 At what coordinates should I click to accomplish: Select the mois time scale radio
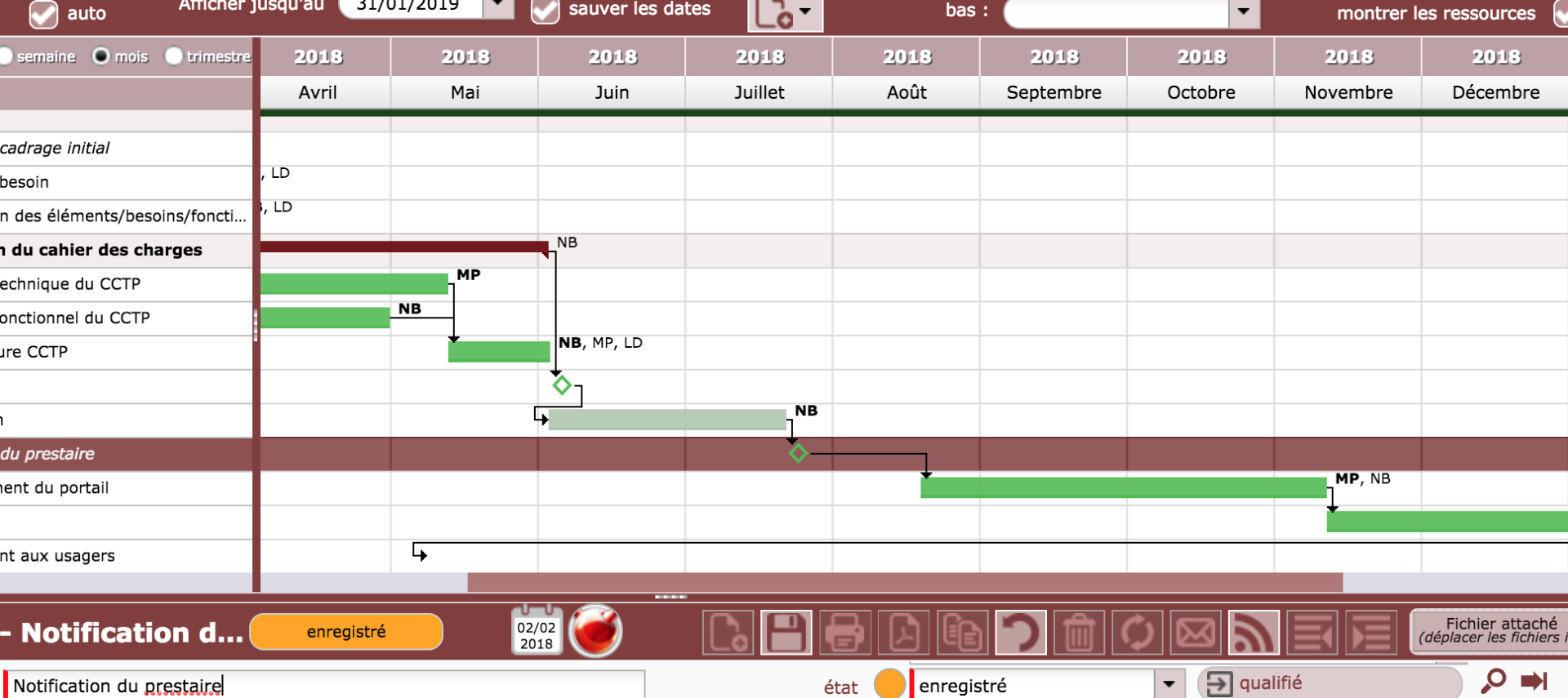click(101, 56)
